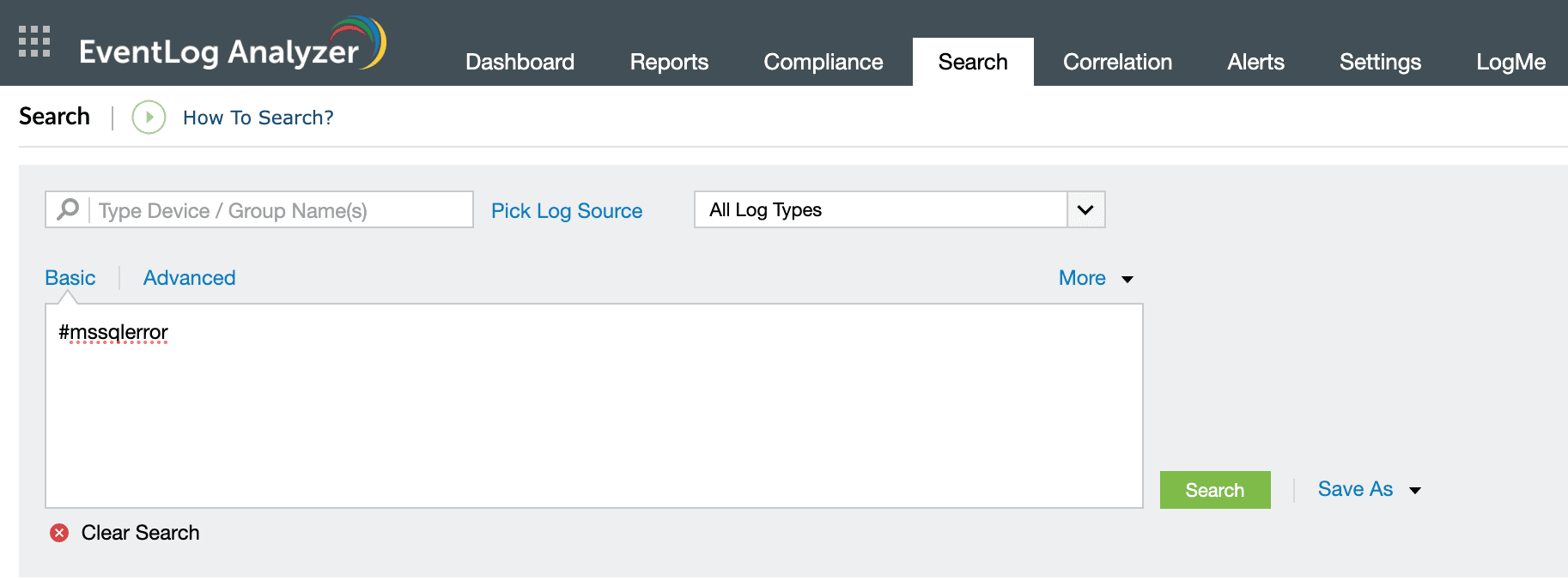Screen dimensions: 1568x580
Task: Click the How To Search play icon
Action: pyautogui.click(x=149, y=118)
